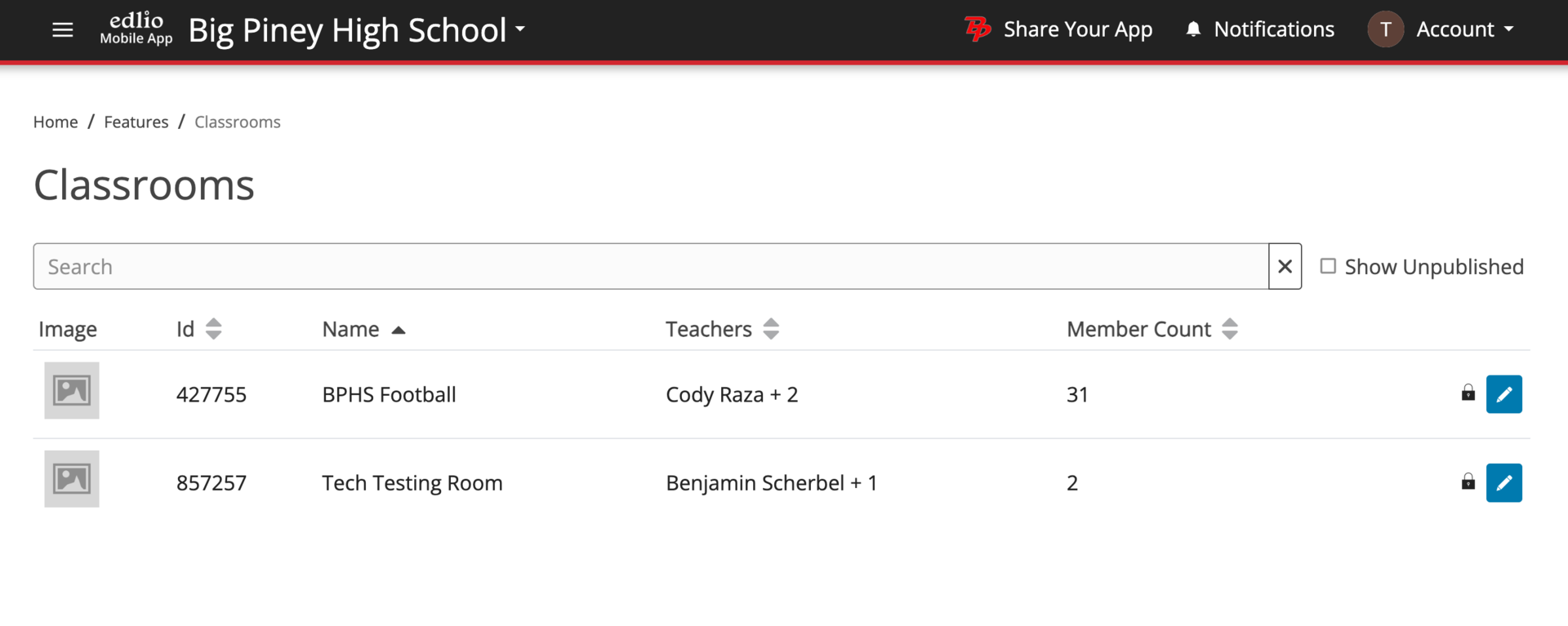Navigate to Features breadcrumb link

[x=136, y=122]
